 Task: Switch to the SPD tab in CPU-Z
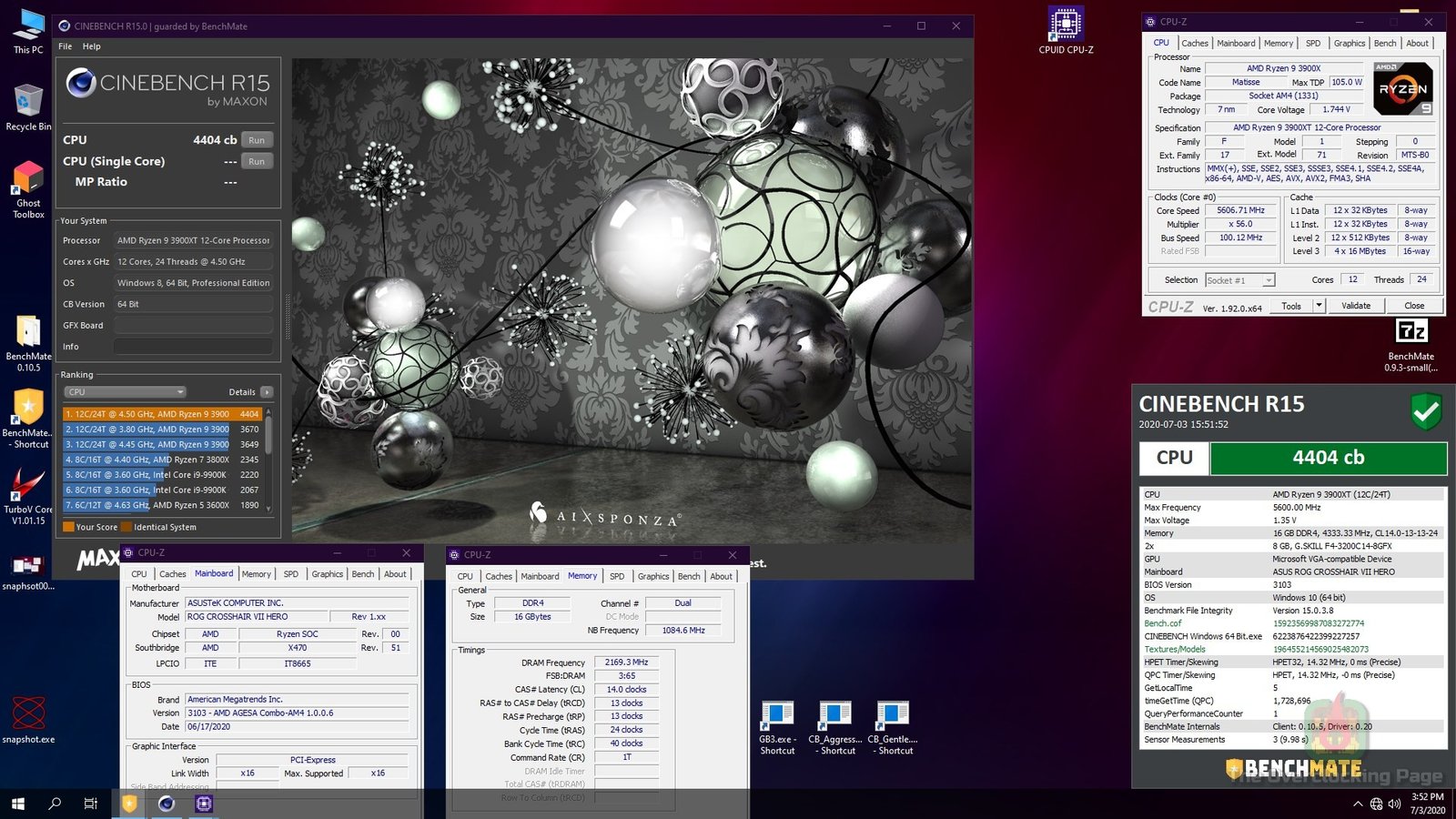[1313, 43]
